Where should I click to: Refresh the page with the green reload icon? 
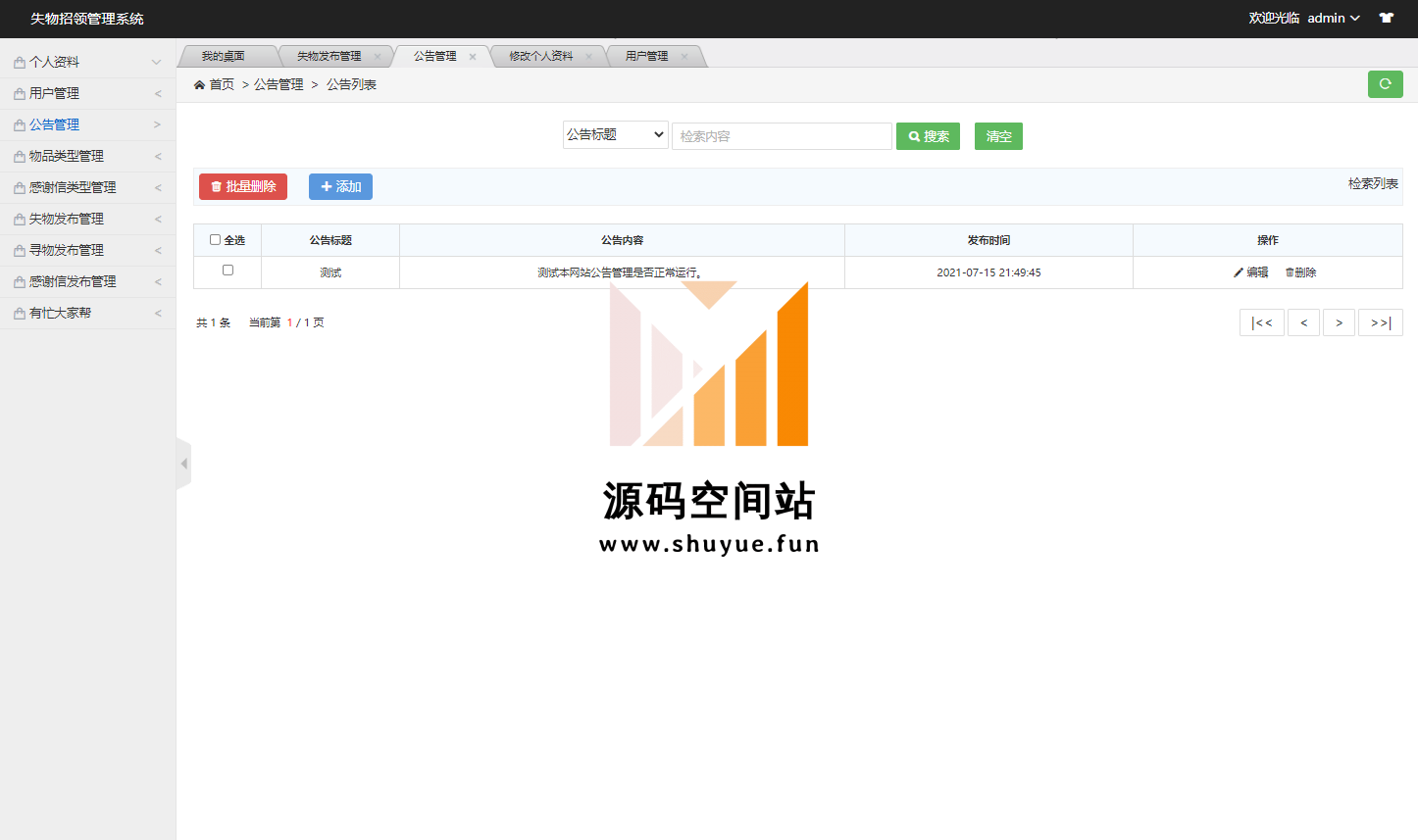pyautogui.click(x=1386, y=84)
